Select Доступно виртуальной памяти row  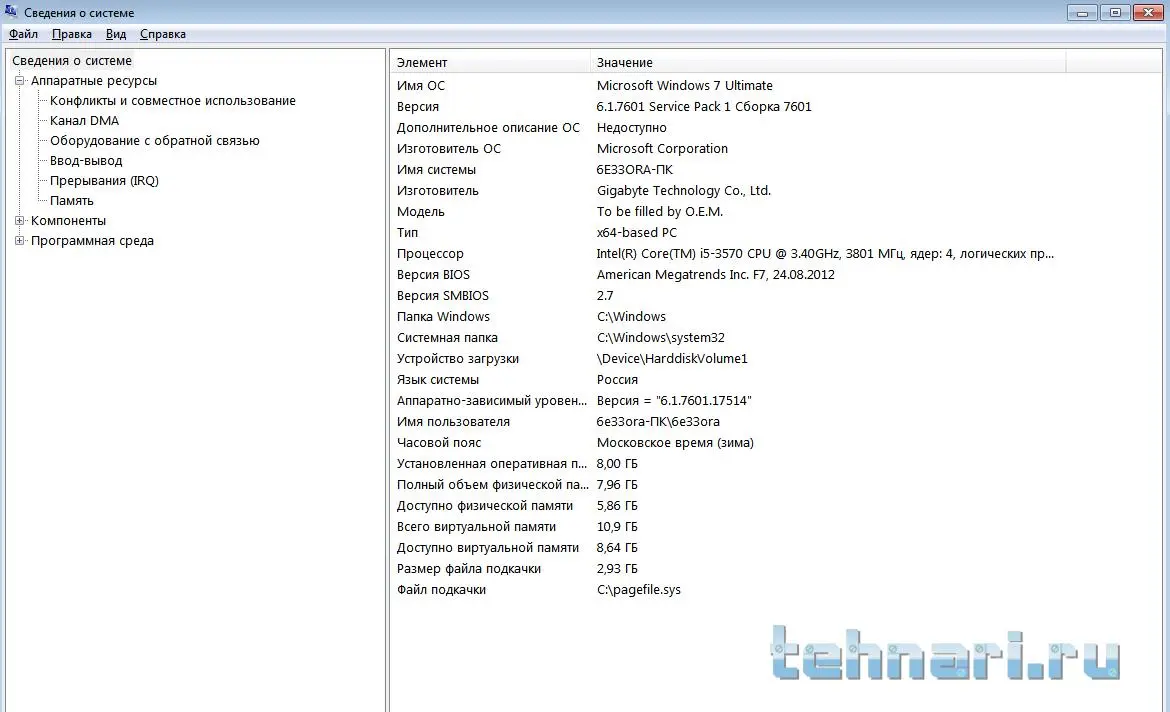click(487, 547)
